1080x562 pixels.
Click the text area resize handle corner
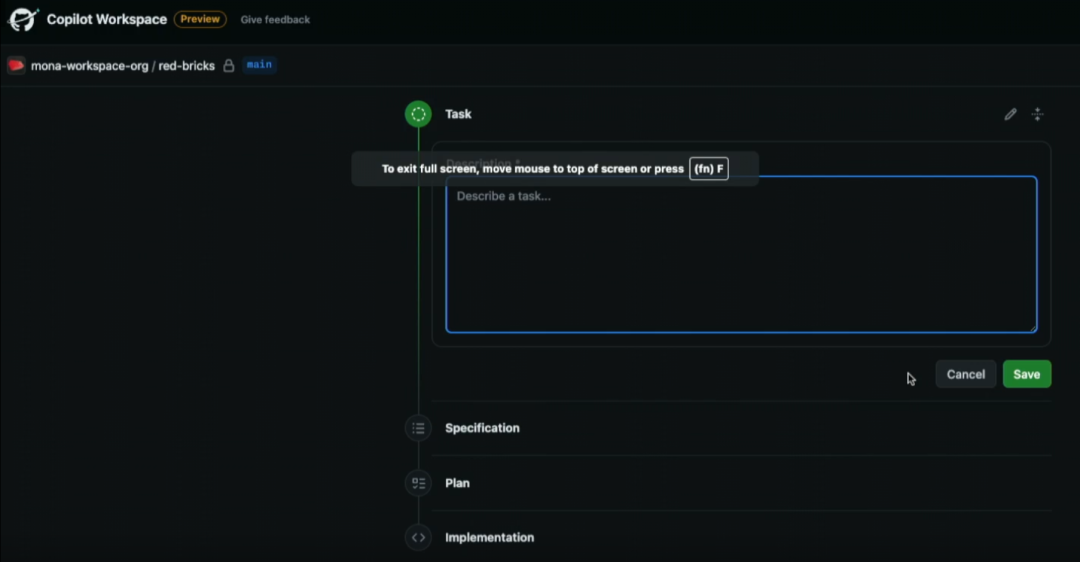tap(1032, 329)
